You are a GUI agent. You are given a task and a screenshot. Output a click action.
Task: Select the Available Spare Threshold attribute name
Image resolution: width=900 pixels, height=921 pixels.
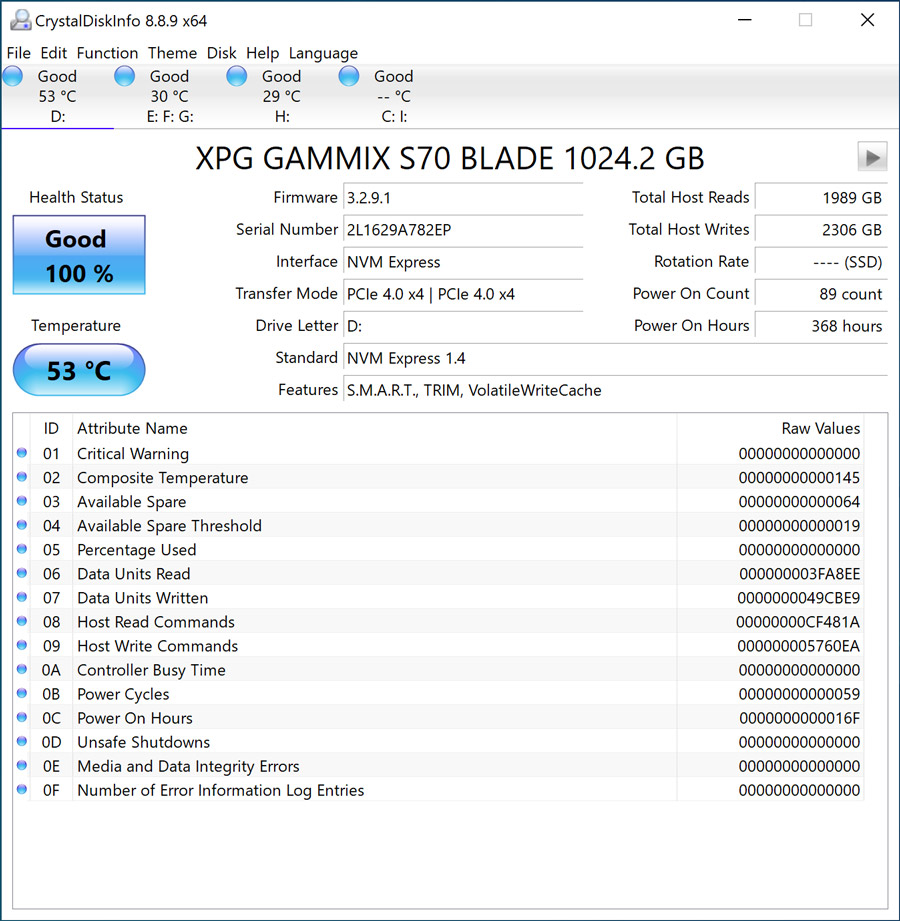click(x=169, y=526)
